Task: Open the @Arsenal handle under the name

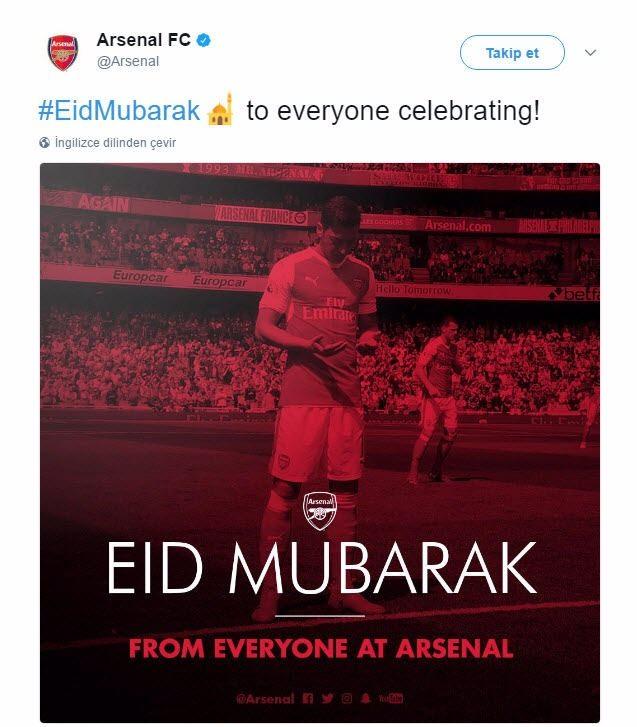Action: tap(128, 61)
